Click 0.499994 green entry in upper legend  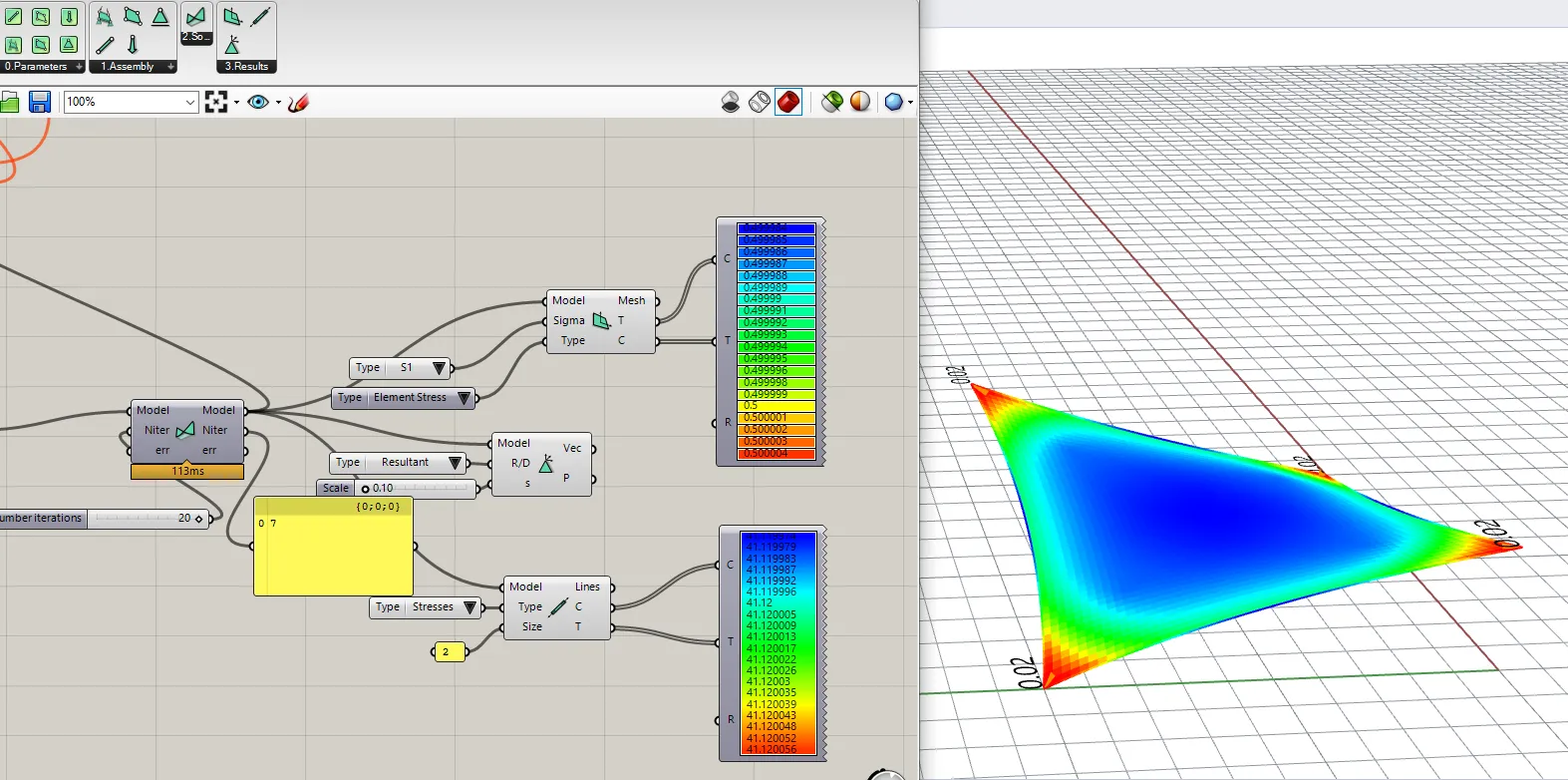click(777, 346)
